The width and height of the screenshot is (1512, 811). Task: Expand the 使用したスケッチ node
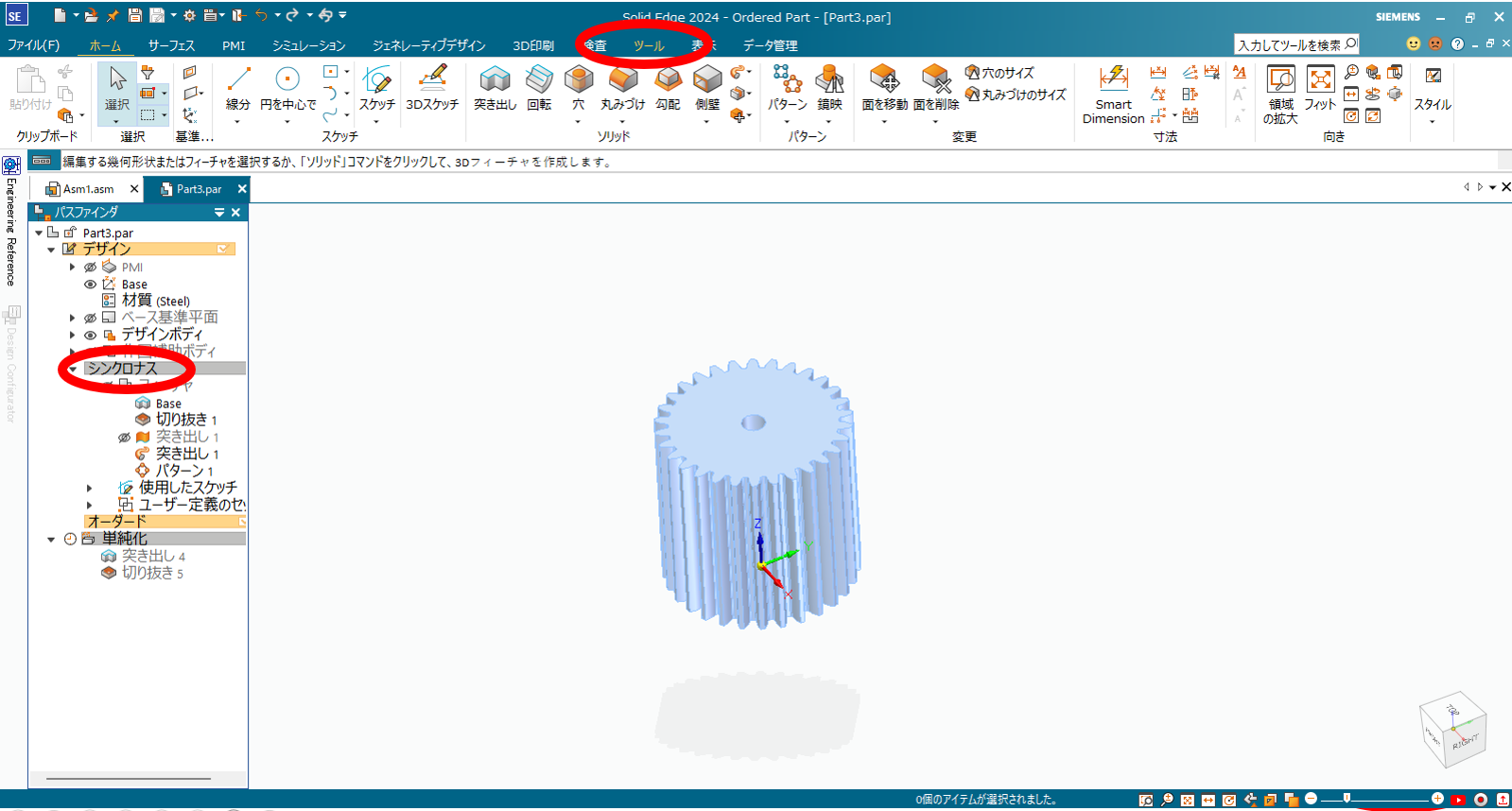point(90,489)
